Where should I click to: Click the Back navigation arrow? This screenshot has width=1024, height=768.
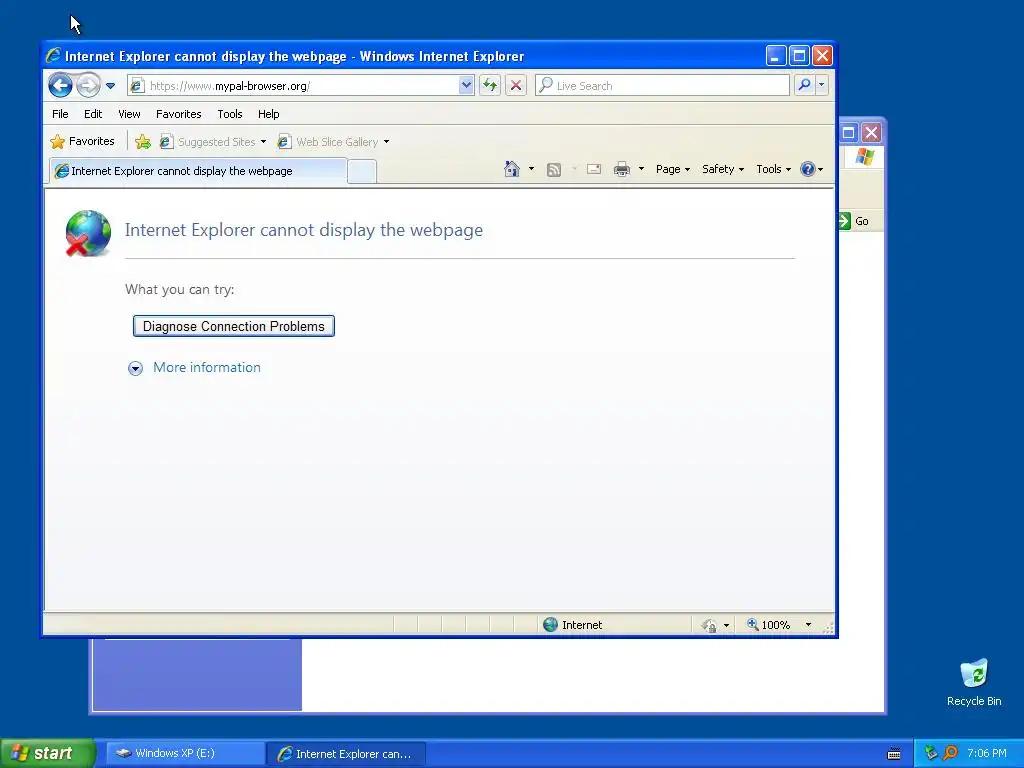pyautogui.click(x=60, y=86)
